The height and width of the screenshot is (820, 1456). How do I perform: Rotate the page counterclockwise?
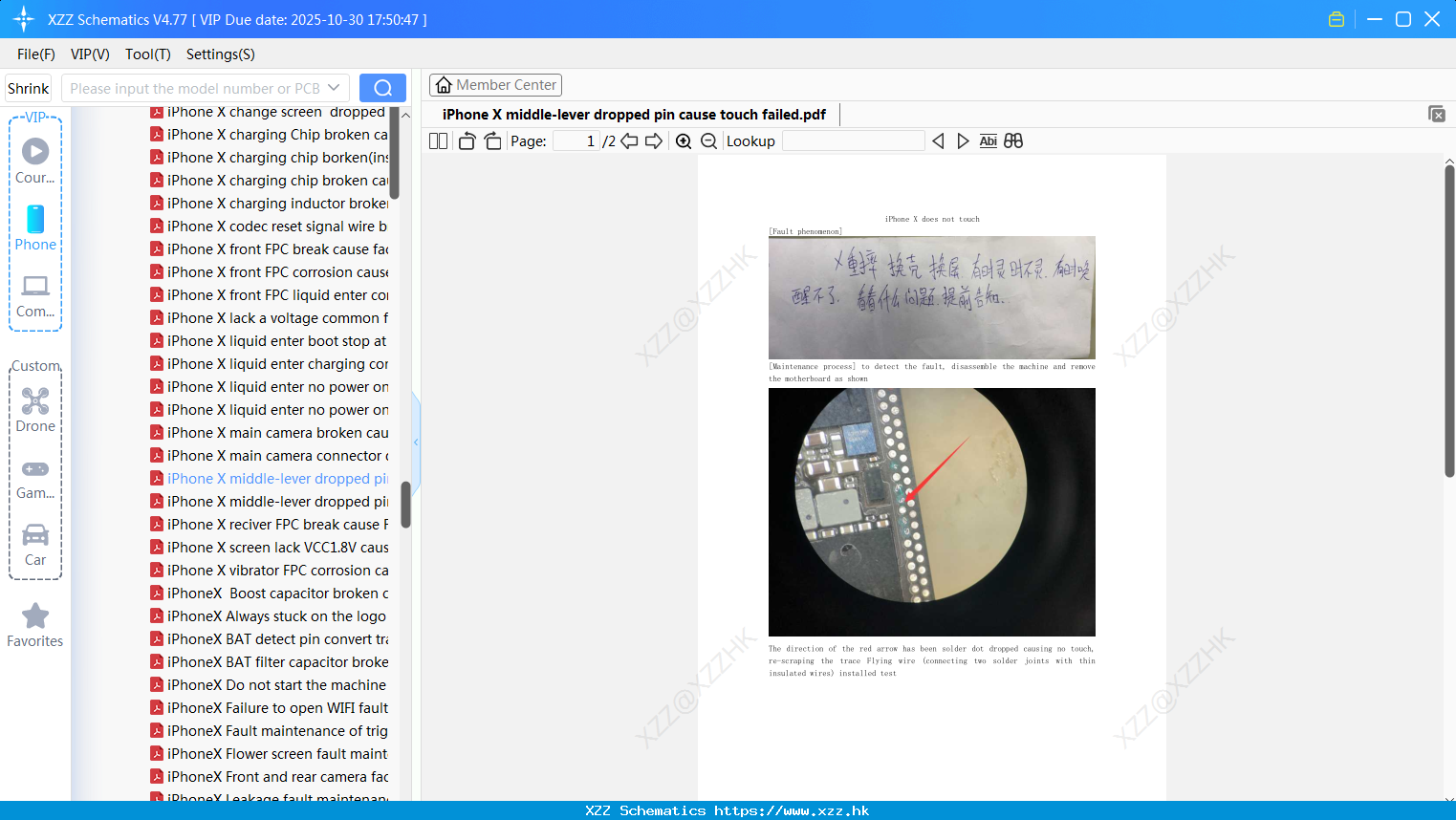[467, 141]
